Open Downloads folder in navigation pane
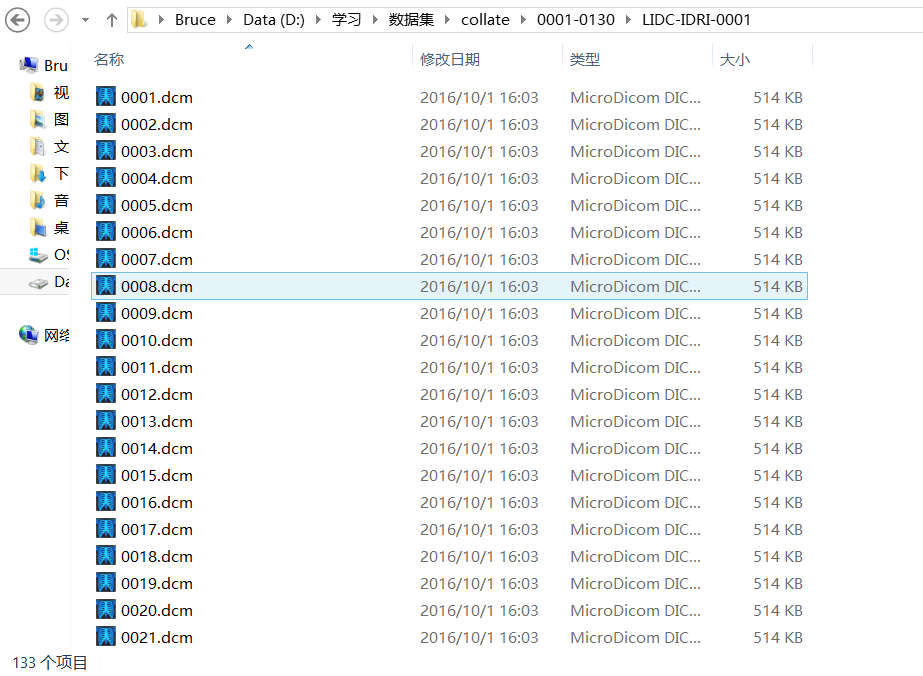This screenshot has width=923, height=676. click(49, 174)
